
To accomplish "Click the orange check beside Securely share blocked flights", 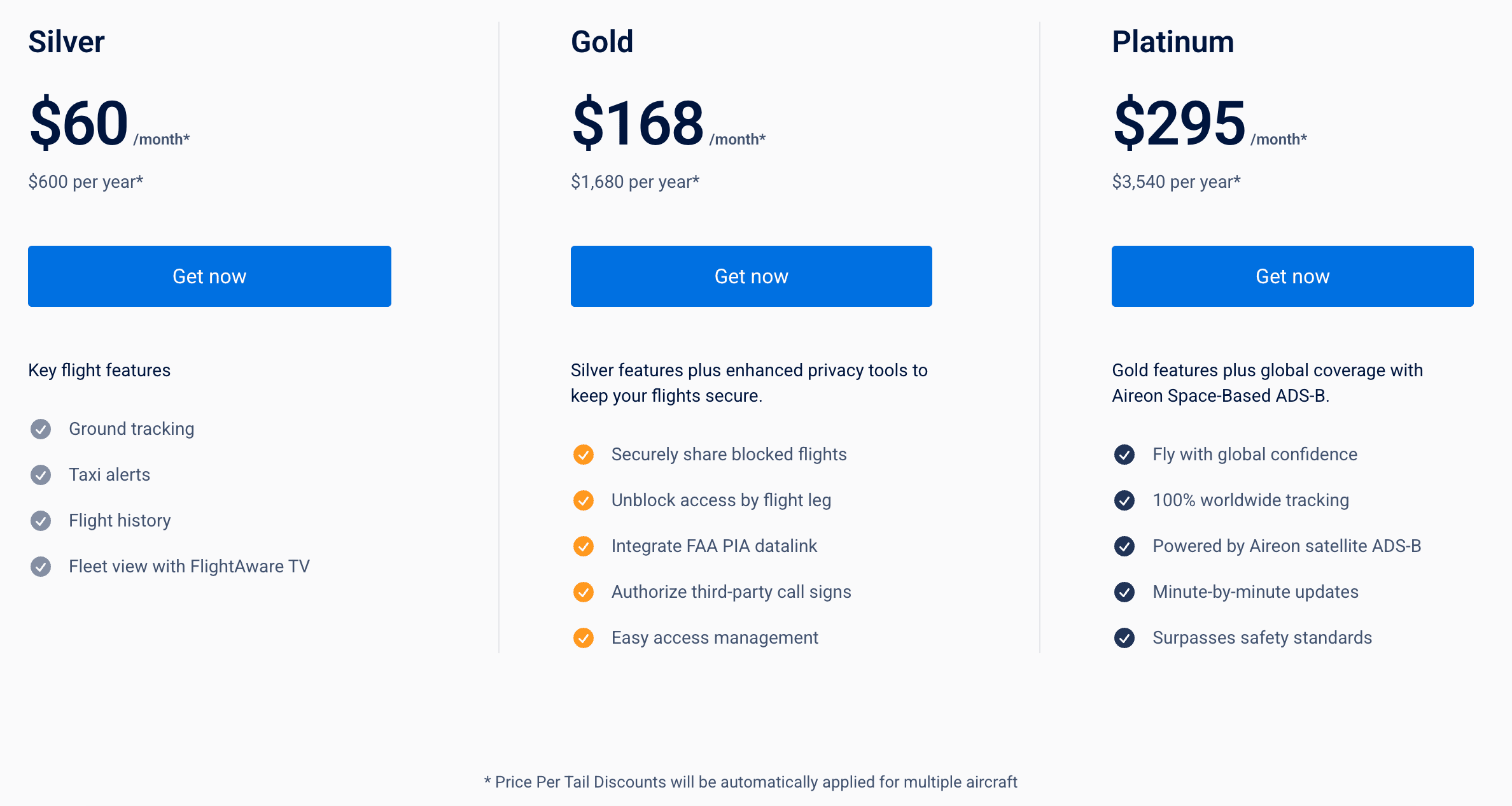I will pyautogui.click(x=584, y=455).
